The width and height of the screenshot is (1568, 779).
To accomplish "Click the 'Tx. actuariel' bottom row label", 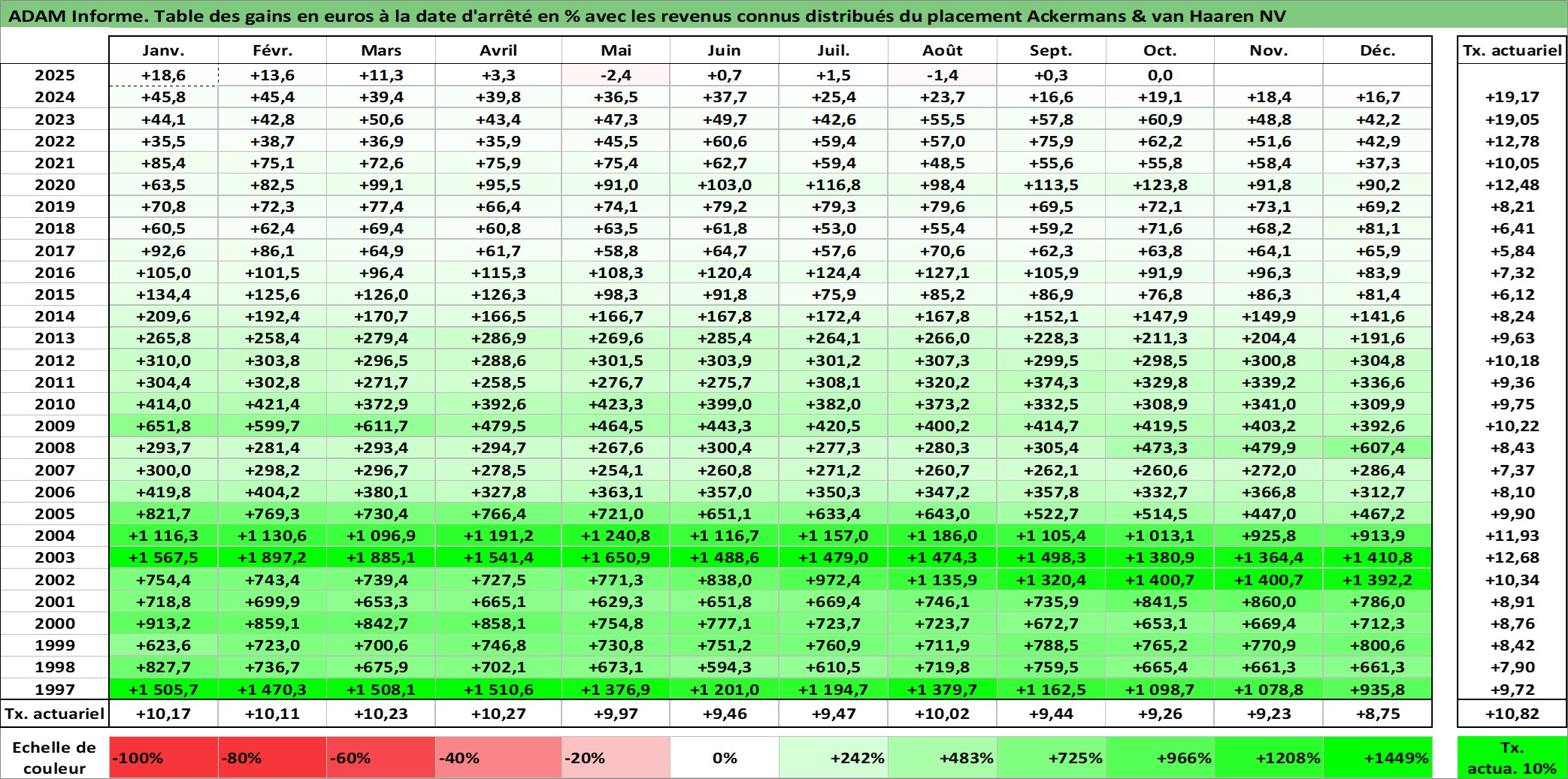I will point(55,714).
